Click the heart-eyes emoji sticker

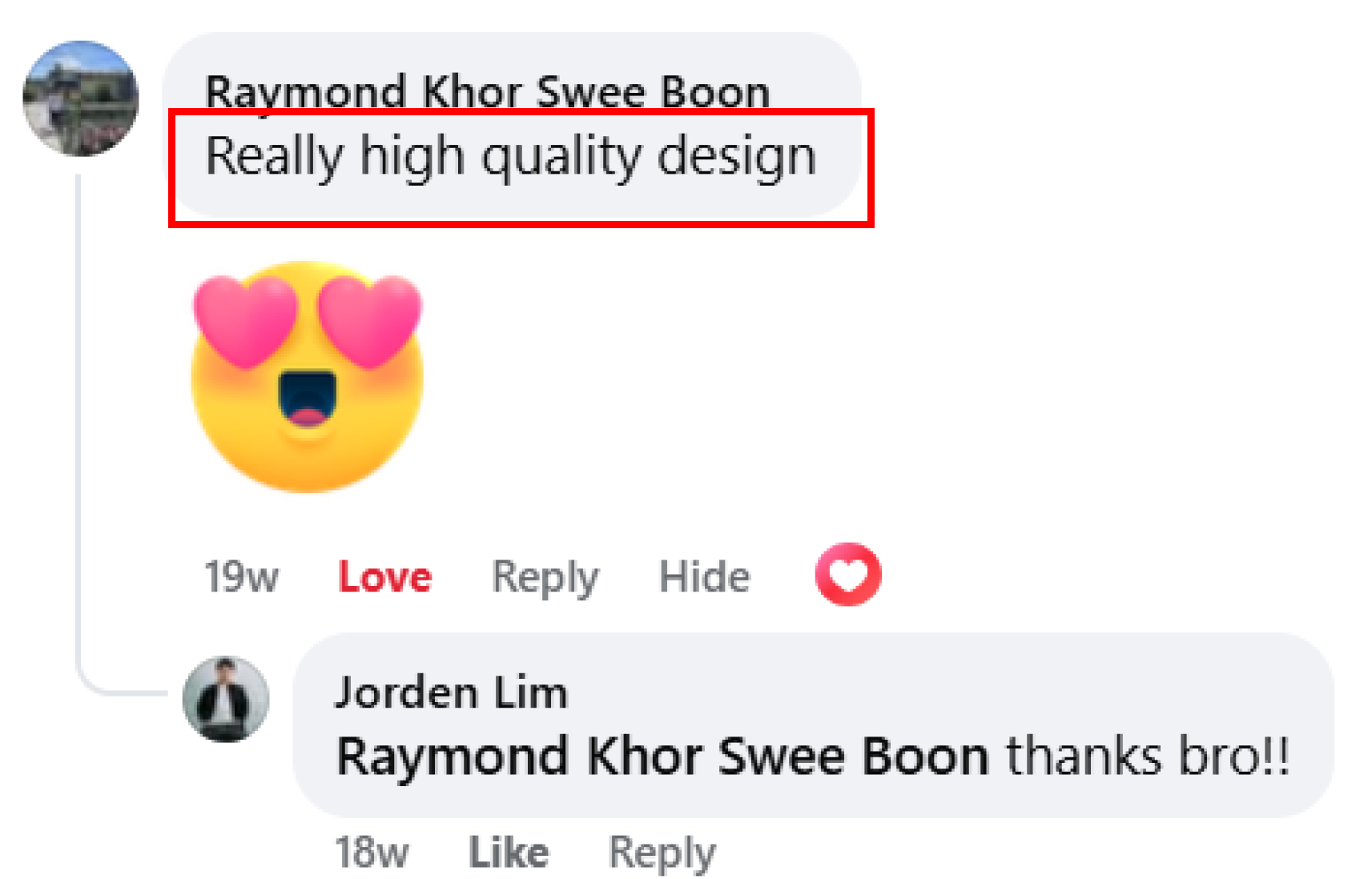point(308,376)
